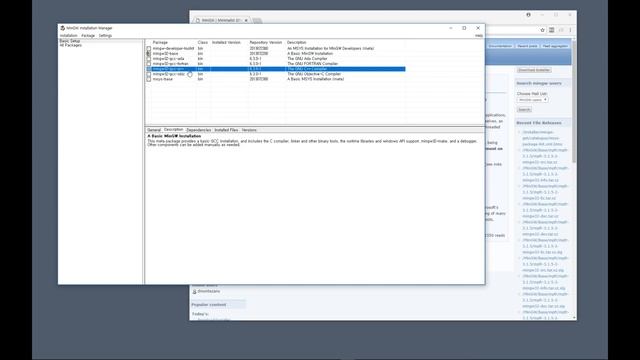This screenshot has width=640, height=360.
Task: Click the Installed Version column header
Action: [227, 42]
